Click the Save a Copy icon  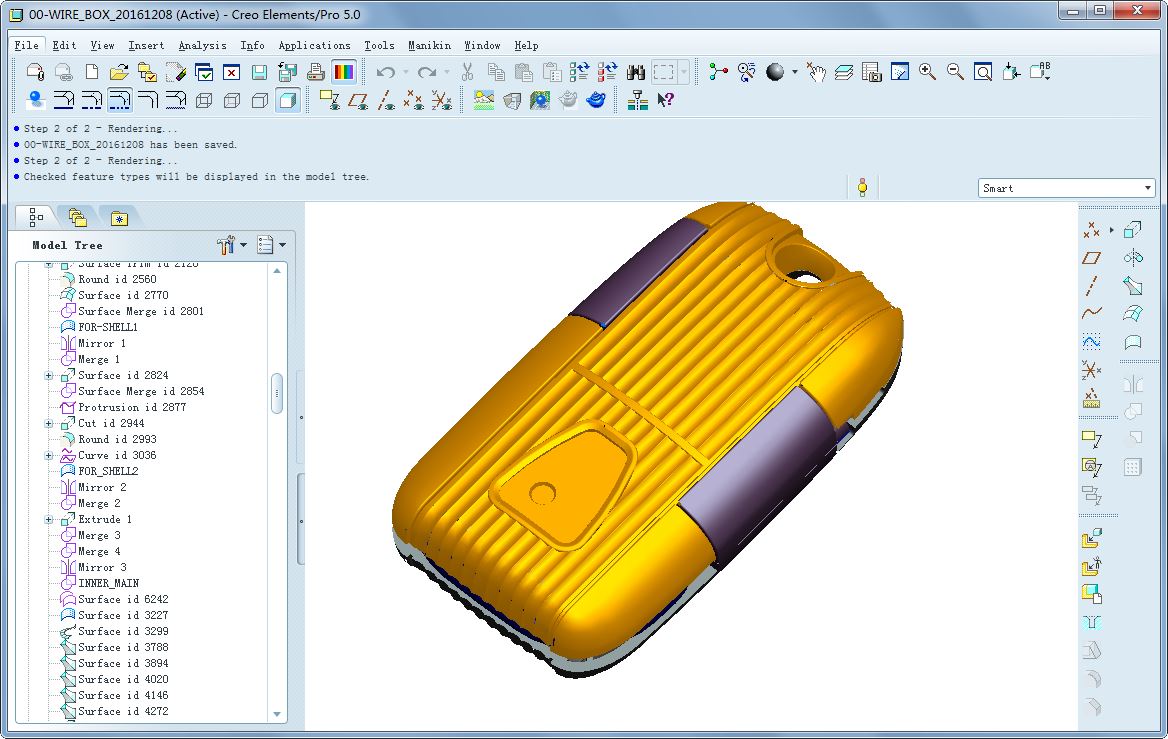coord(287,72)
